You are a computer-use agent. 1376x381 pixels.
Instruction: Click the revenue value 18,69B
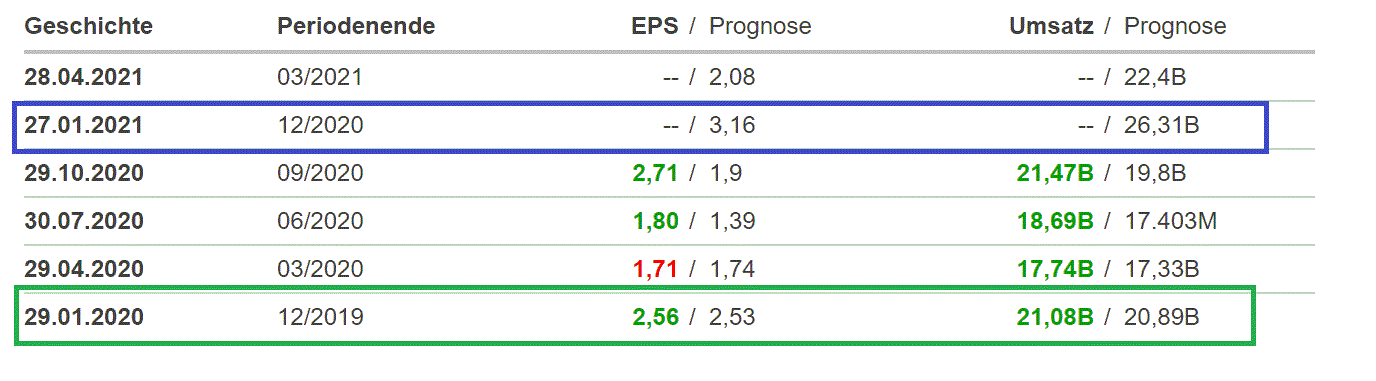pyautogui.click(x=1055, y=221)
